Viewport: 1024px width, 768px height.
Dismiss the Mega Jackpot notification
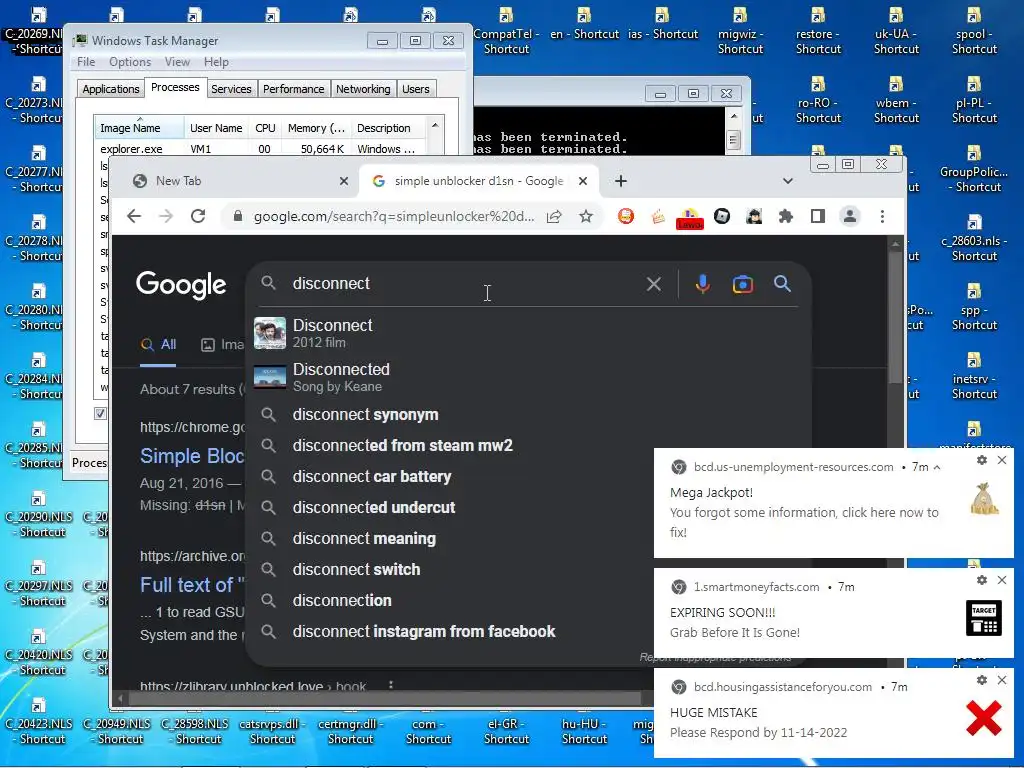pyautogui.click(x=1002, y=460)
